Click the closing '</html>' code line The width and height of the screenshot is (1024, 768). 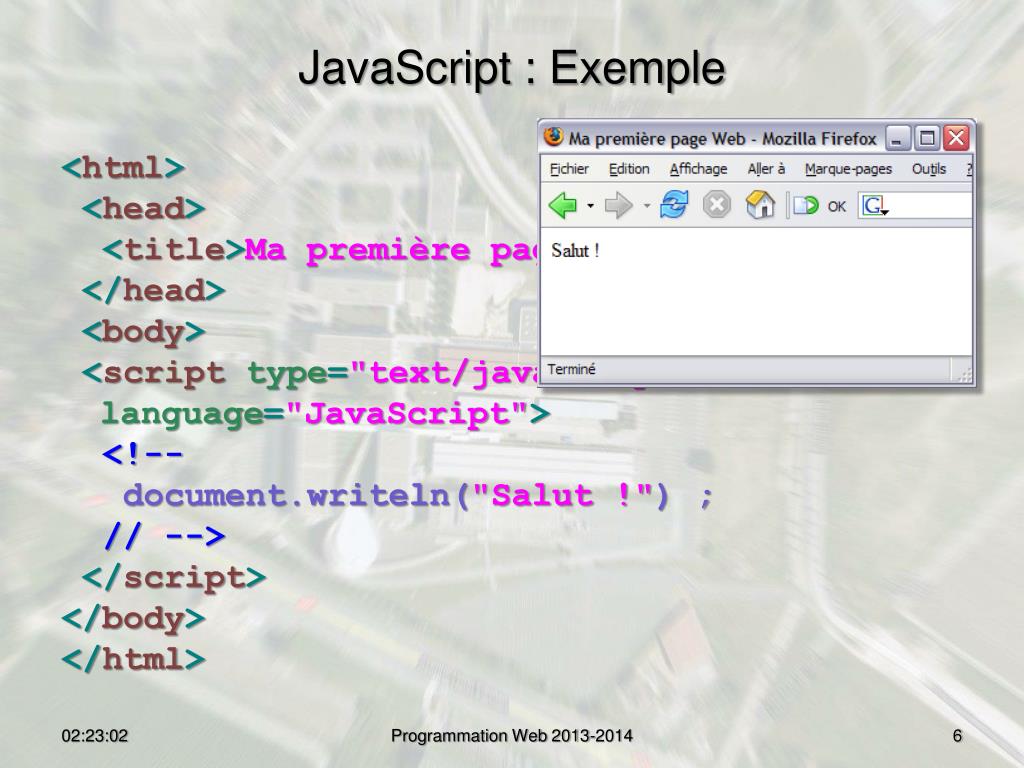(x=133, y=659)
